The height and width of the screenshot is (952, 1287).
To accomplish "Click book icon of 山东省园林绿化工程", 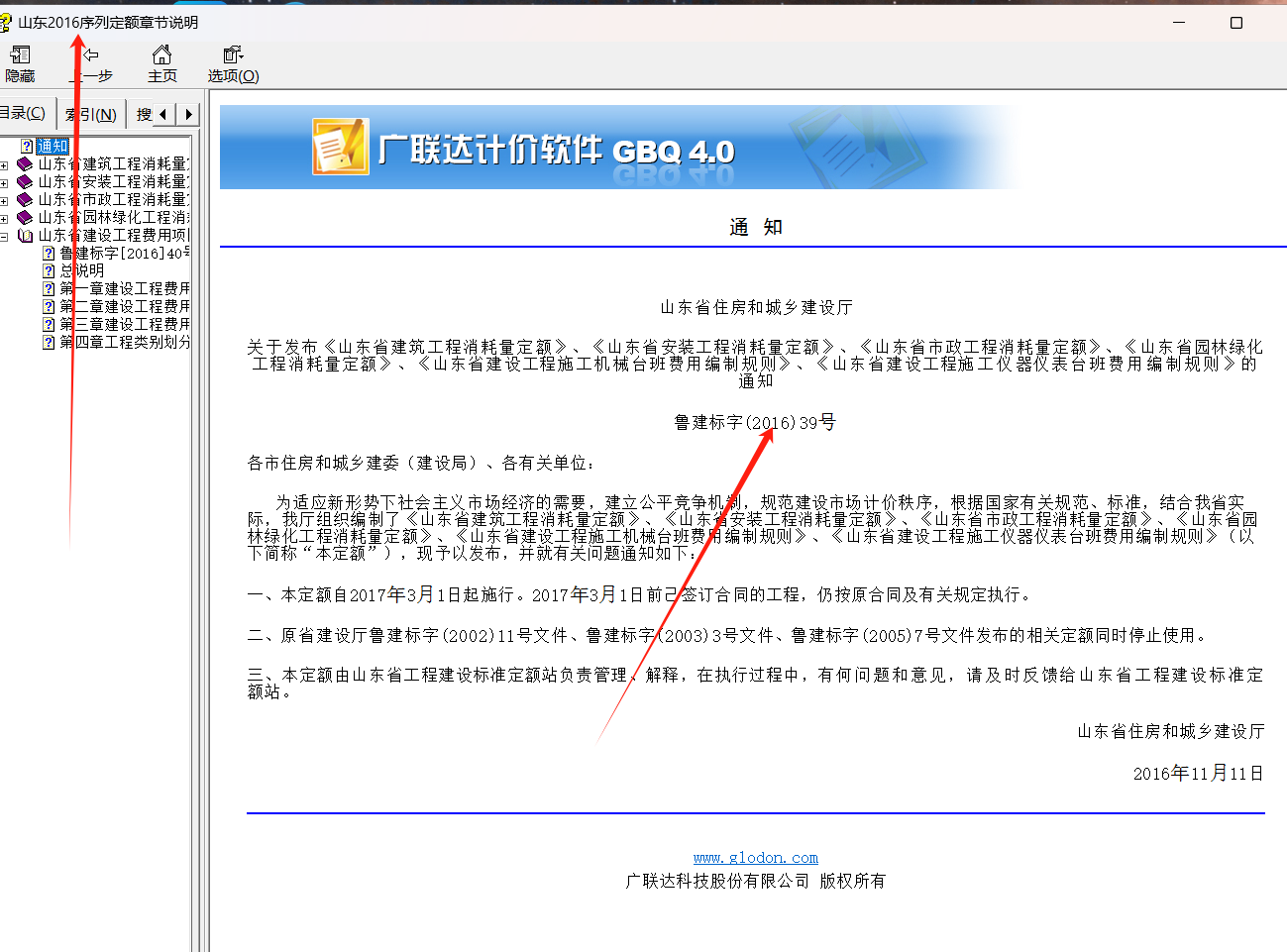I will pyautogui.click(x=25, y=218).
